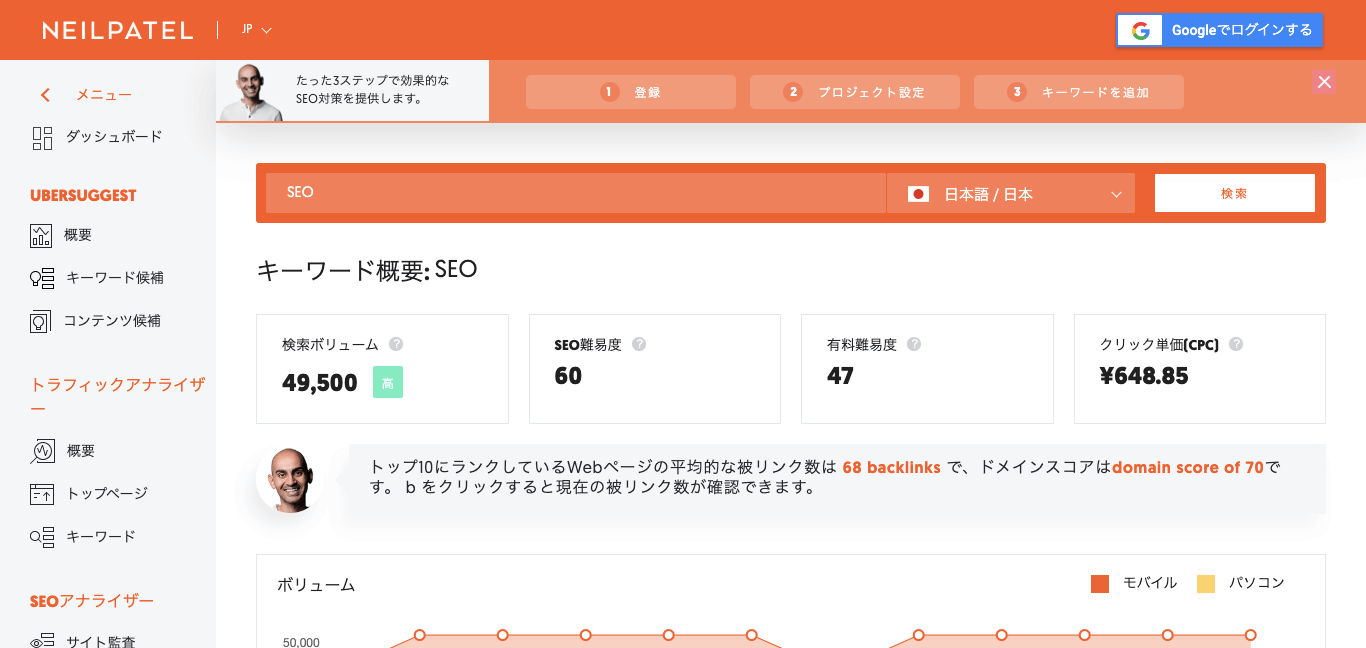The width and height of the screenshot is (1366, 648).
Task: Close the onboarding steps banner
Action: pyautogui.click(x=1325, y=82)
